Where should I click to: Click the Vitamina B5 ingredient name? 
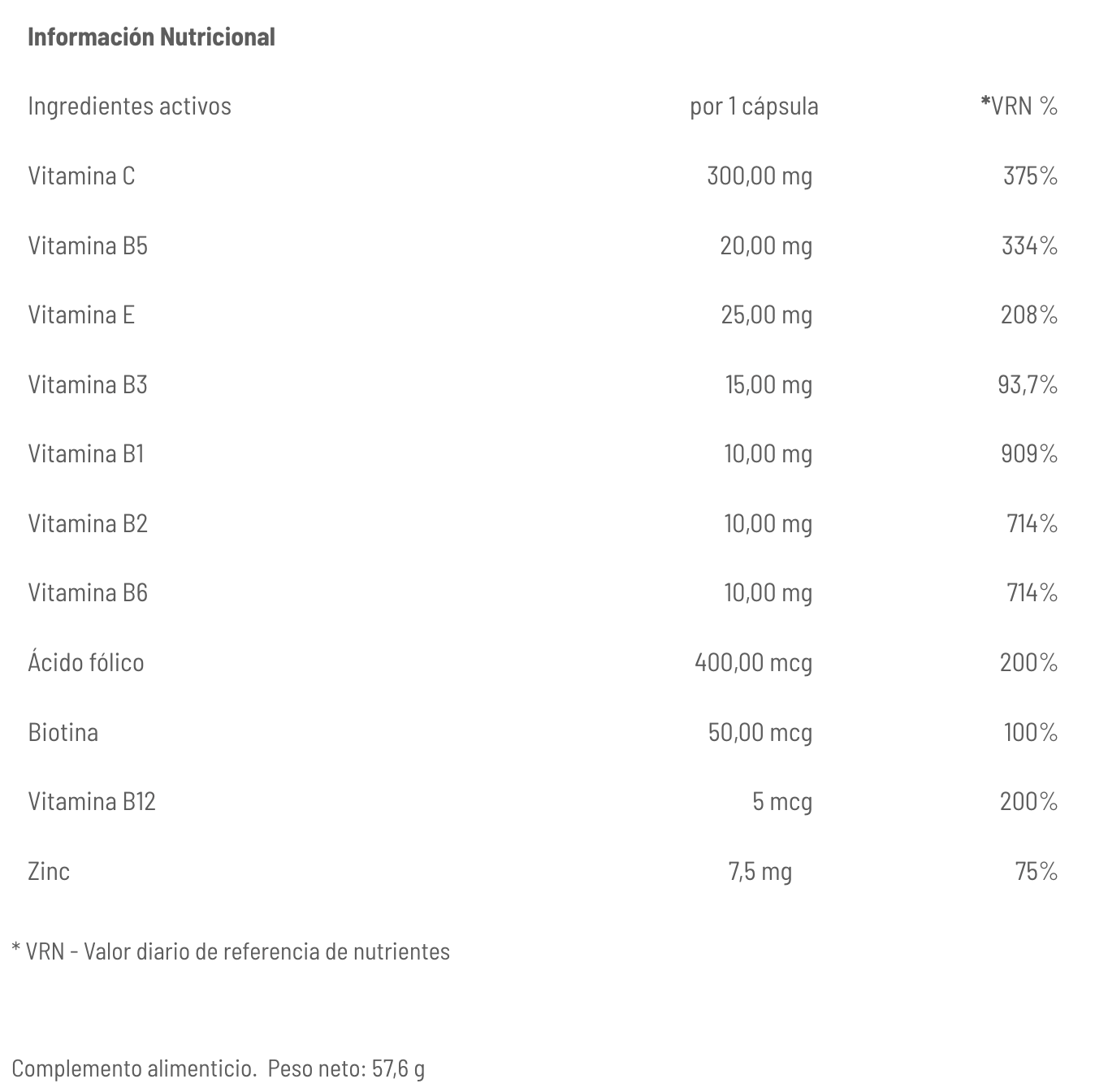coord(88,245)
